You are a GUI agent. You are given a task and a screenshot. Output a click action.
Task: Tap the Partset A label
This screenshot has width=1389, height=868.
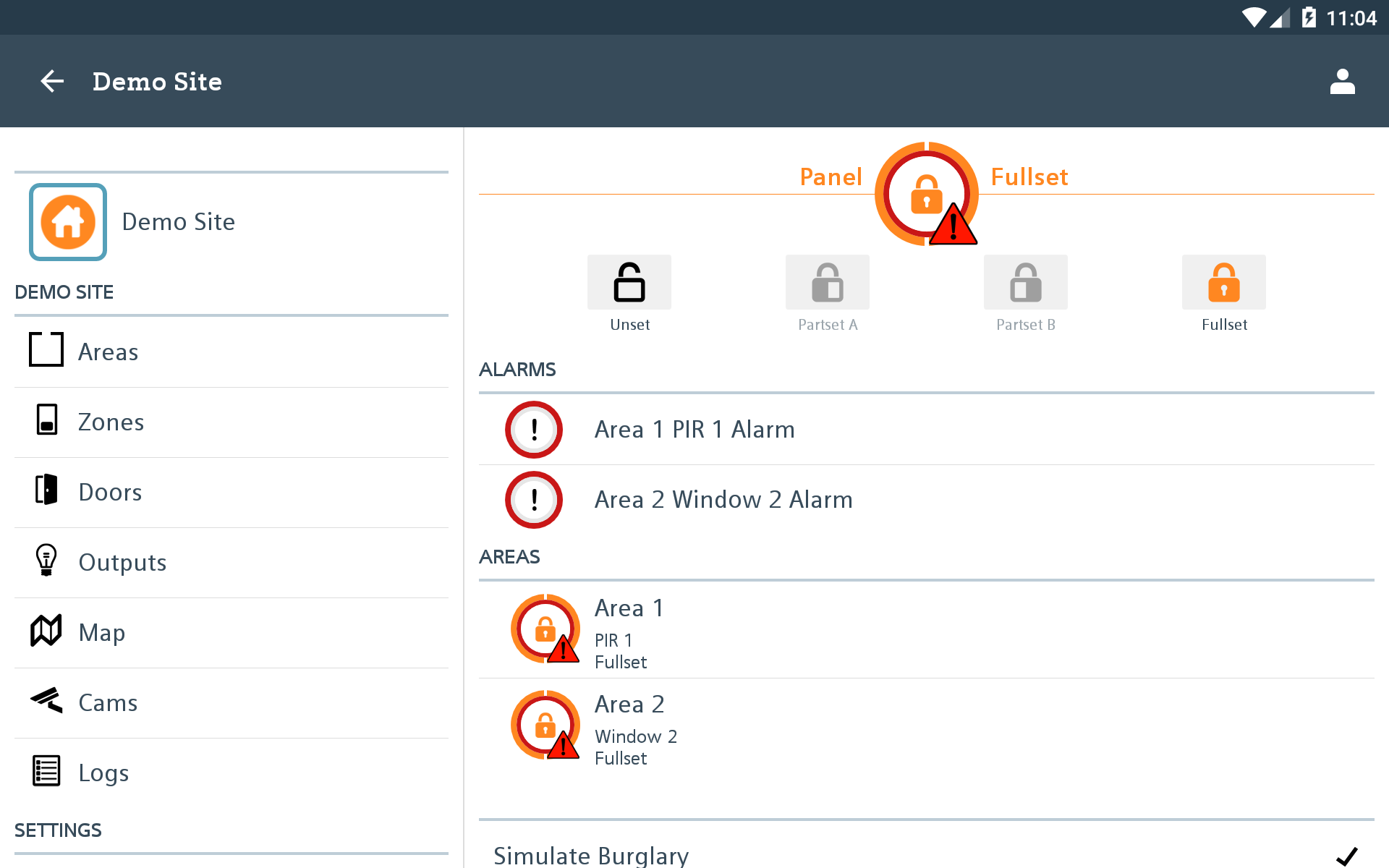828,325
